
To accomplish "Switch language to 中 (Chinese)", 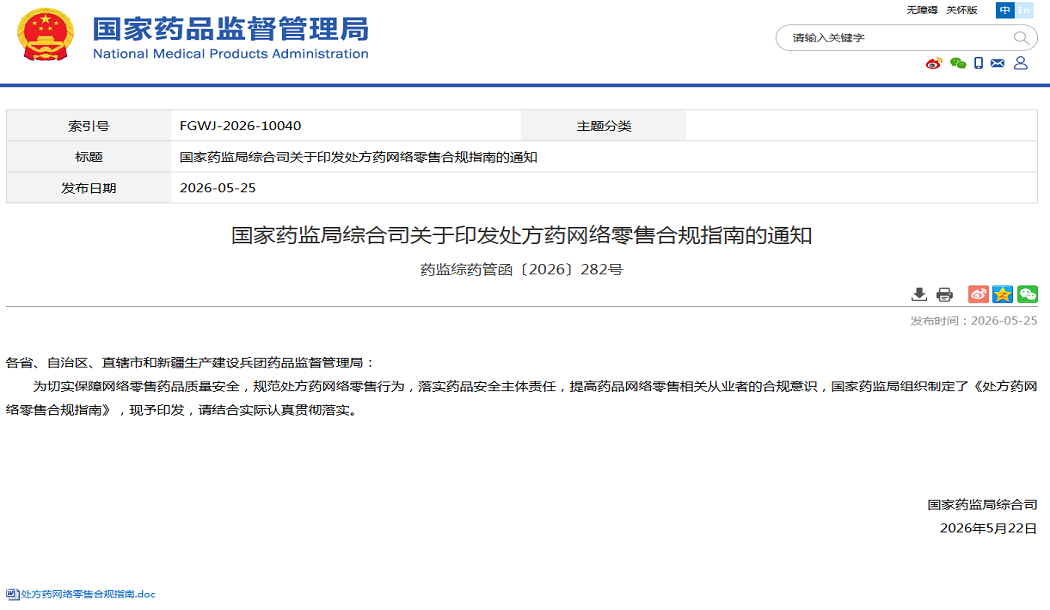I will click(1004, 10).
